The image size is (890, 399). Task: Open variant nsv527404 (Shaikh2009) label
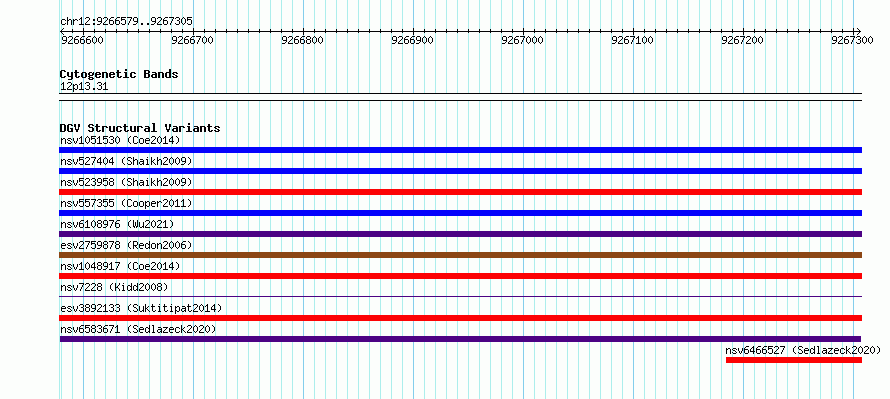(126, 161)
